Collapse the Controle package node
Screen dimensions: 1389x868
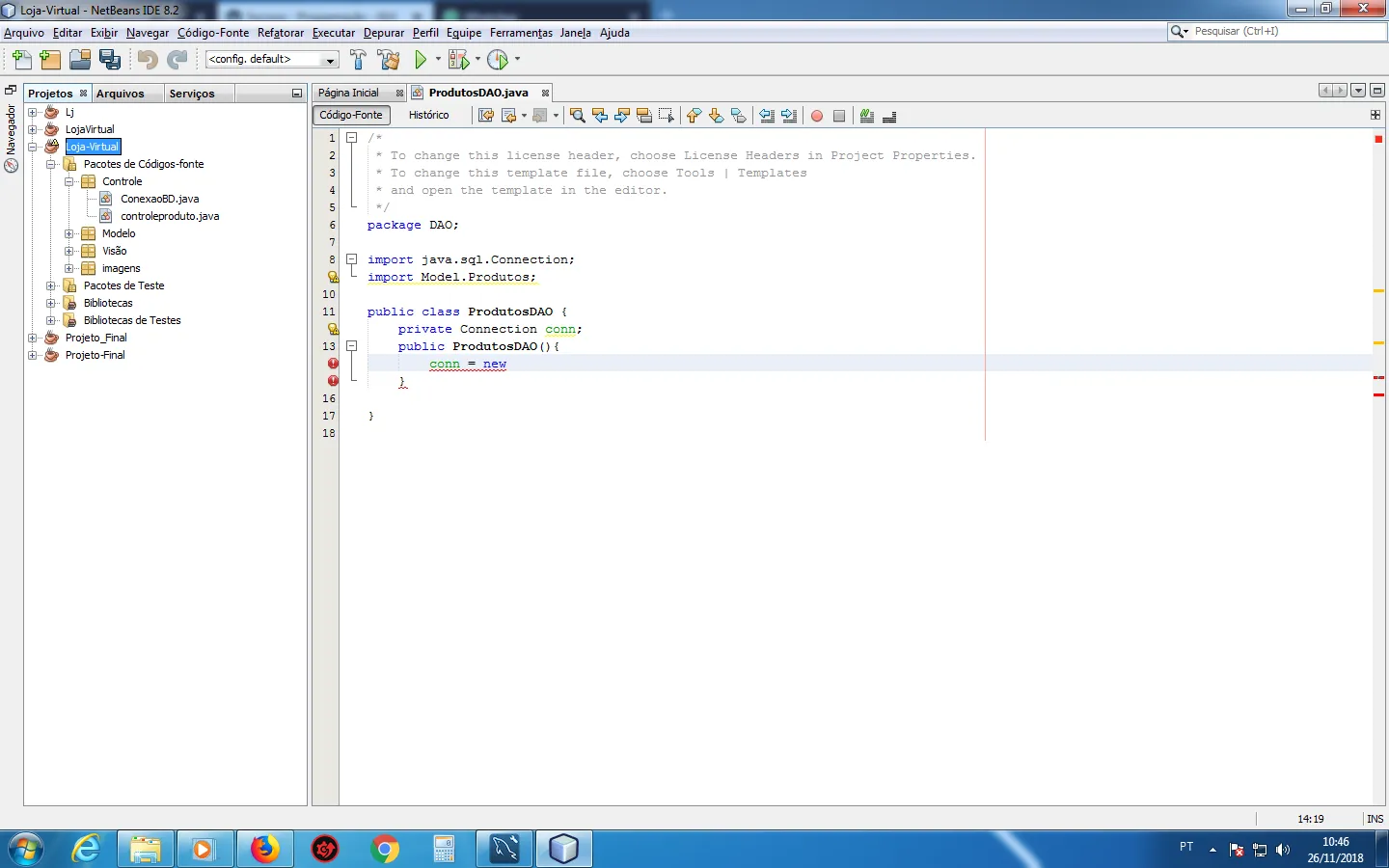[x=69, y=181]
